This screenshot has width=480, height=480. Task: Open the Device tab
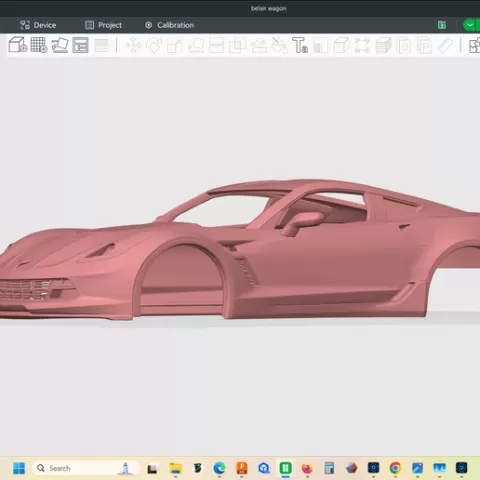pyautogui.click(x=38, y=25)
